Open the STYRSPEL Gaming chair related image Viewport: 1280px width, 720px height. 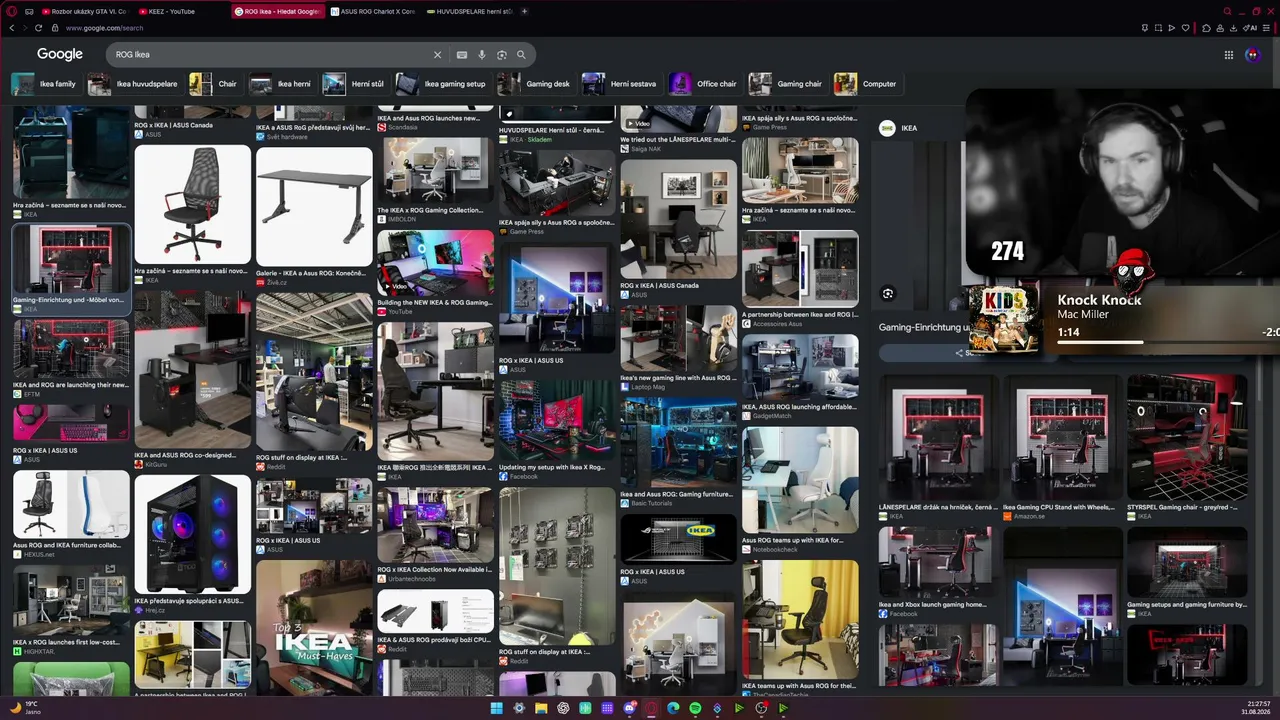[x=1187, y=438]
